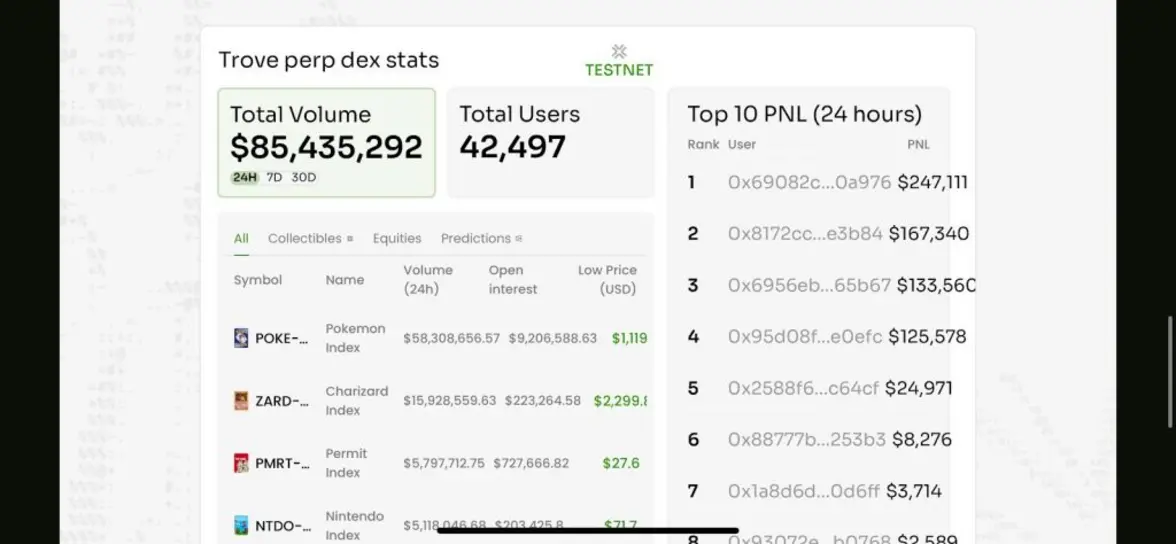Open rank 5 user 0x2588f6...c64cf
The width and height of the screenshot is (1176, 544).
803,388
